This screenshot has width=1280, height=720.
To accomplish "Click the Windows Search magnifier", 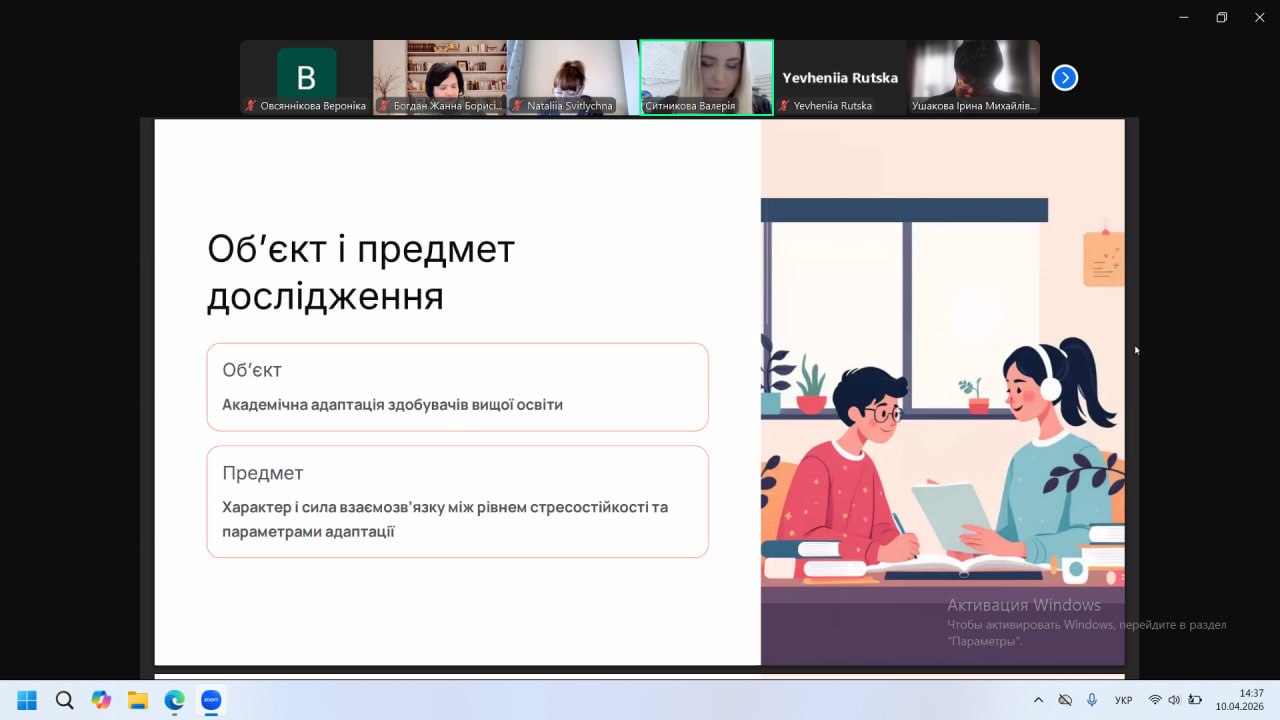I will point(64,700).
